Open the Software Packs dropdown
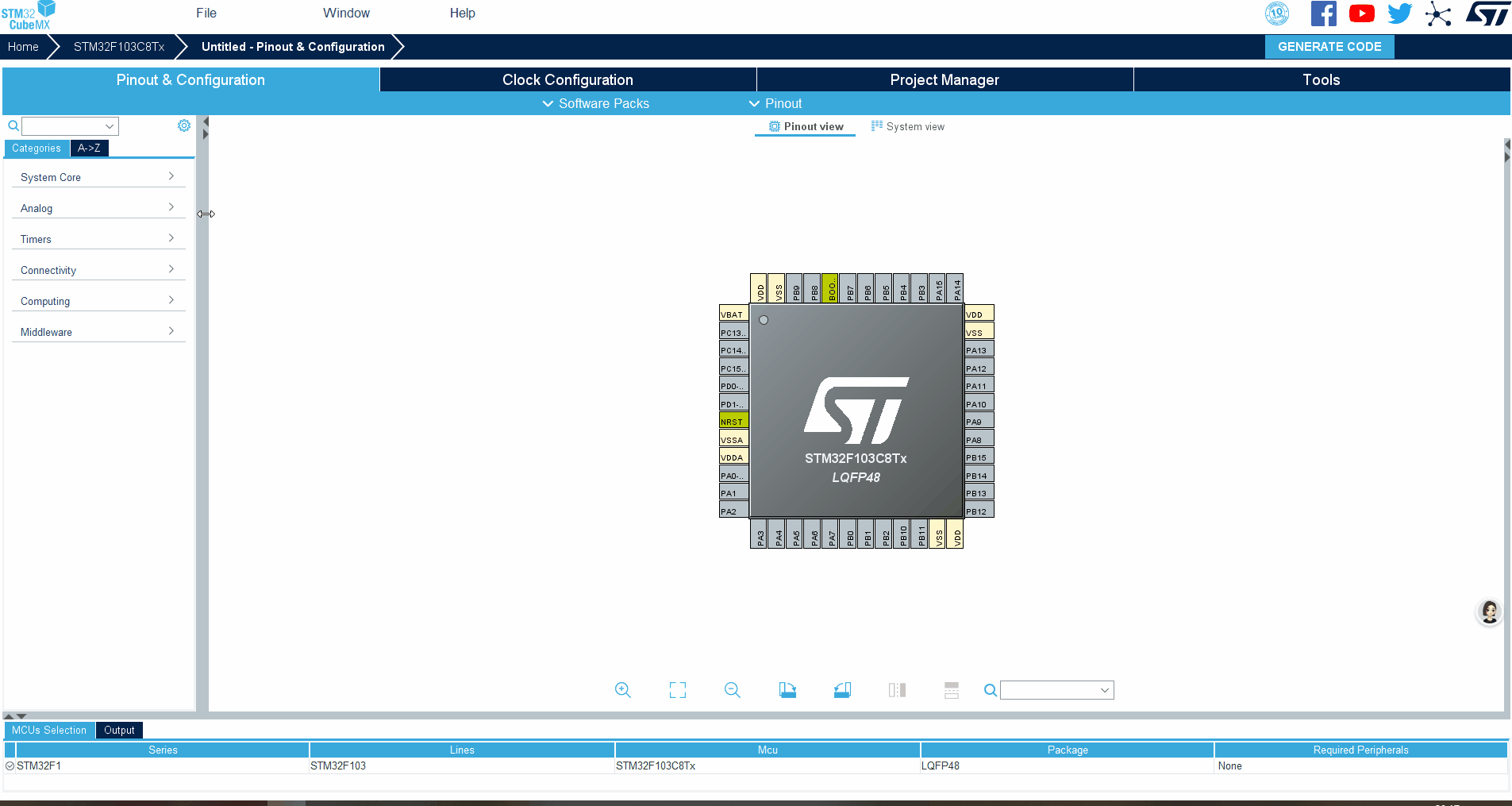The width and height of the screenshot is (1512, 806). 595,103
